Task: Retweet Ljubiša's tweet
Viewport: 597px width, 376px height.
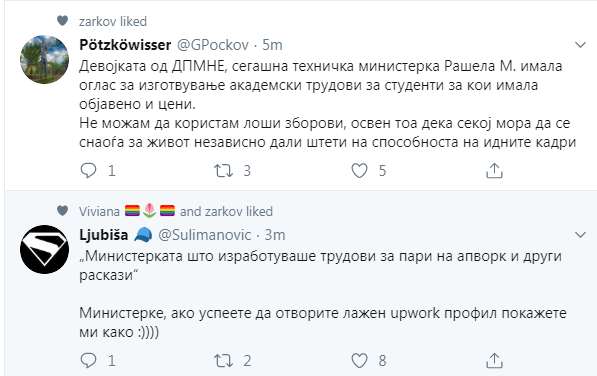Action: coord(223,360)
